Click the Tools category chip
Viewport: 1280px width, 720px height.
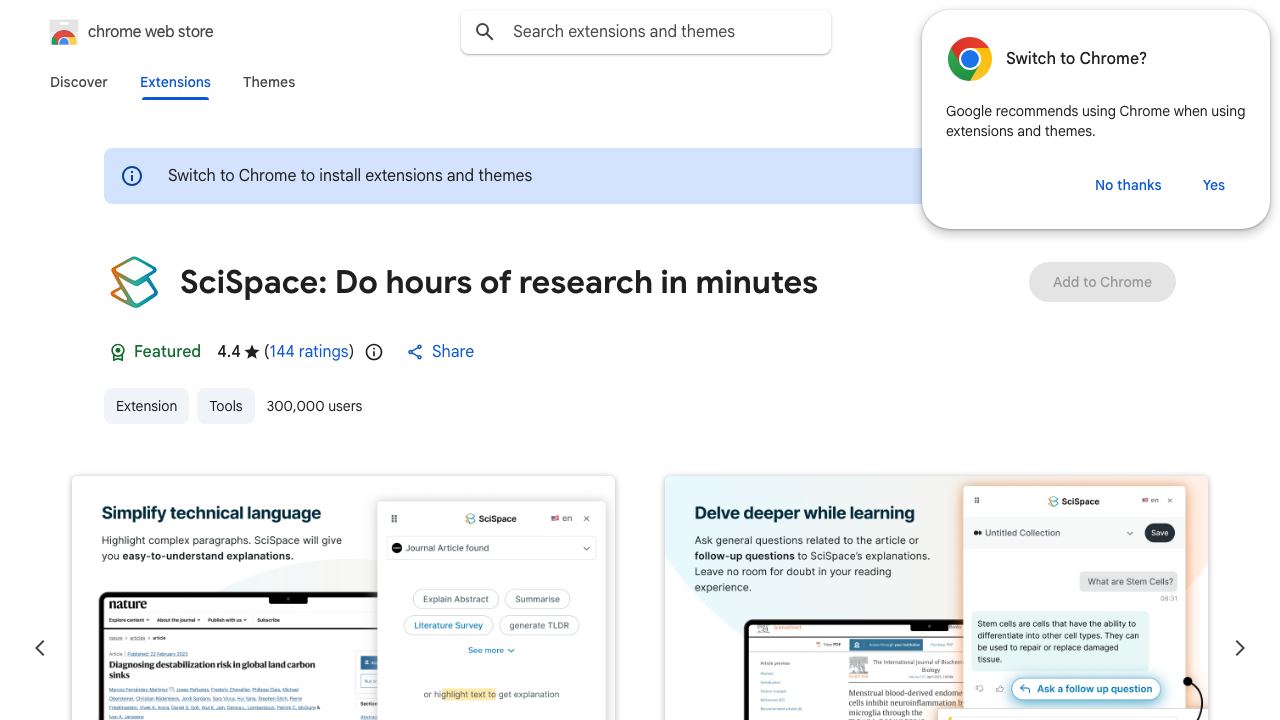pyautogui.click(x=226, y=406)
